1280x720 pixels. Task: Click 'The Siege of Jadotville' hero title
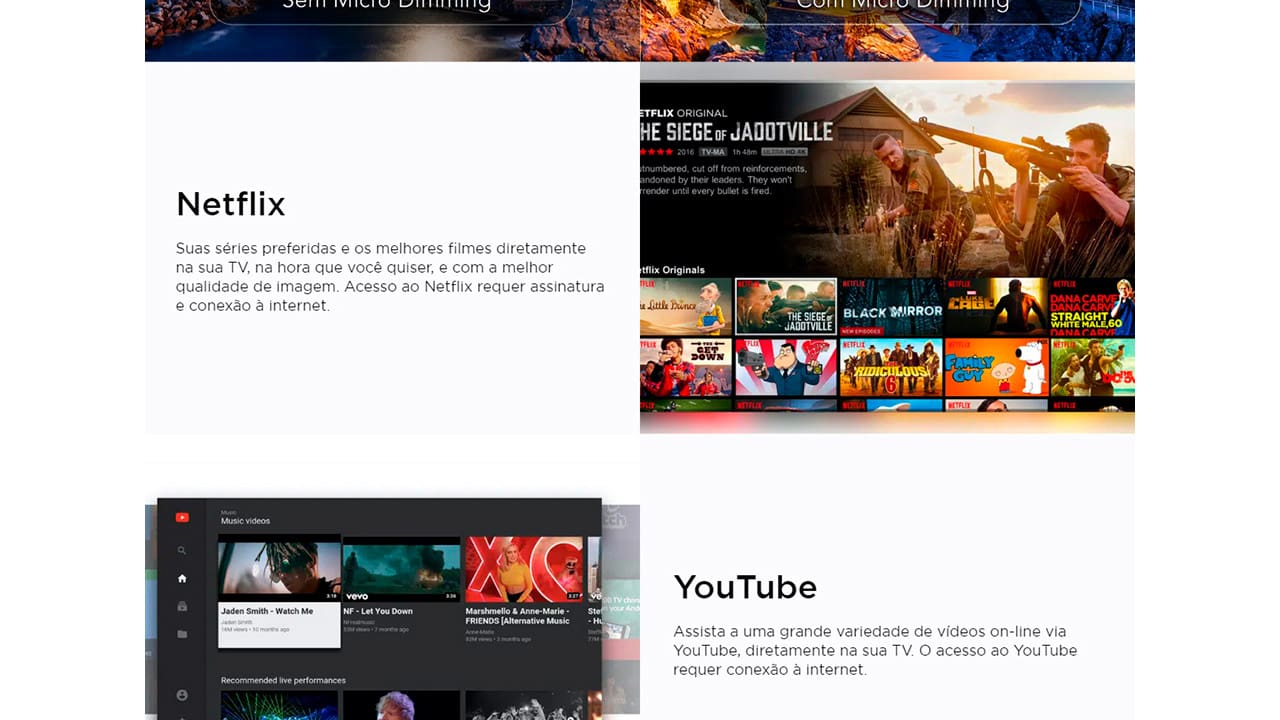[x=736, y=132]
